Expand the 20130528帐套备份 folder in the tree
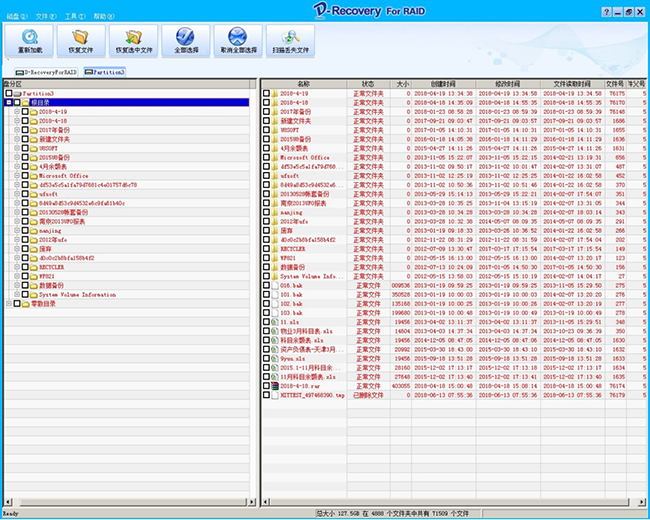Image resolution: width=650 pixels, height=520 pixels. coord(17,212)
